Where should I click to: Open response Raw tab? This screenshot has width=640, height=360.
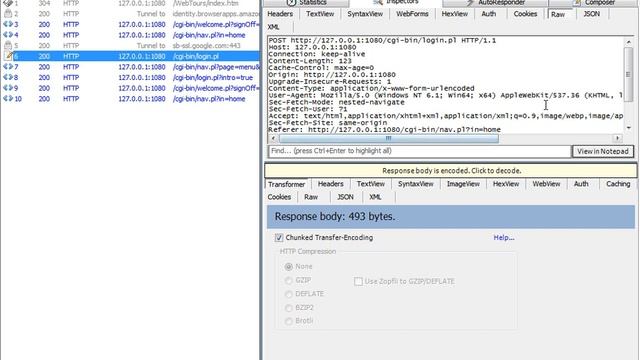311,197
